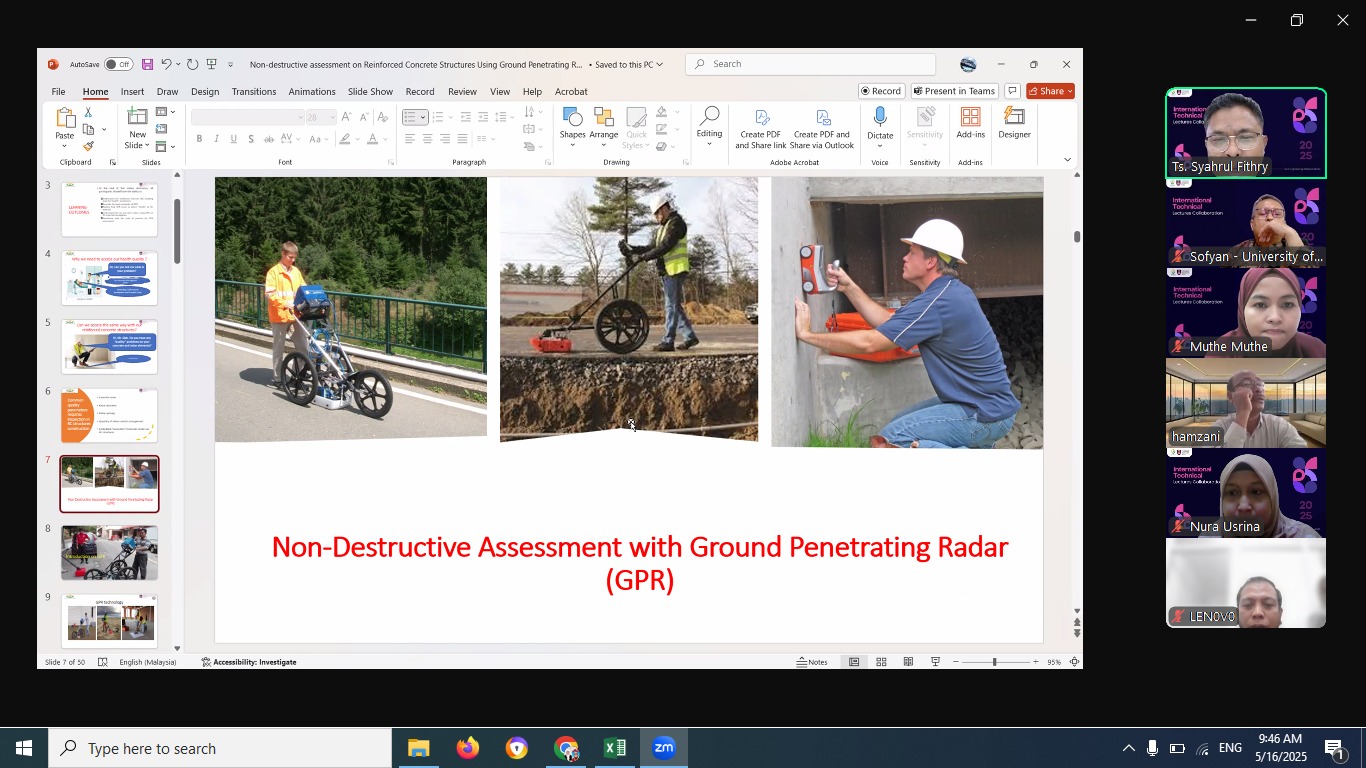Expand the Share dropdown
Viewport: 1366px width, 768px height.
(x=1069, y=91)
